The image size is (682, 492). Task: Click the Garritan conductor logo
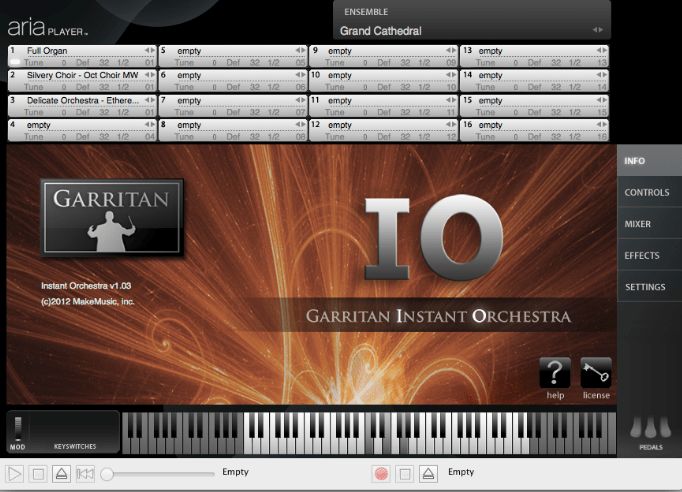(x=112, y=217)
